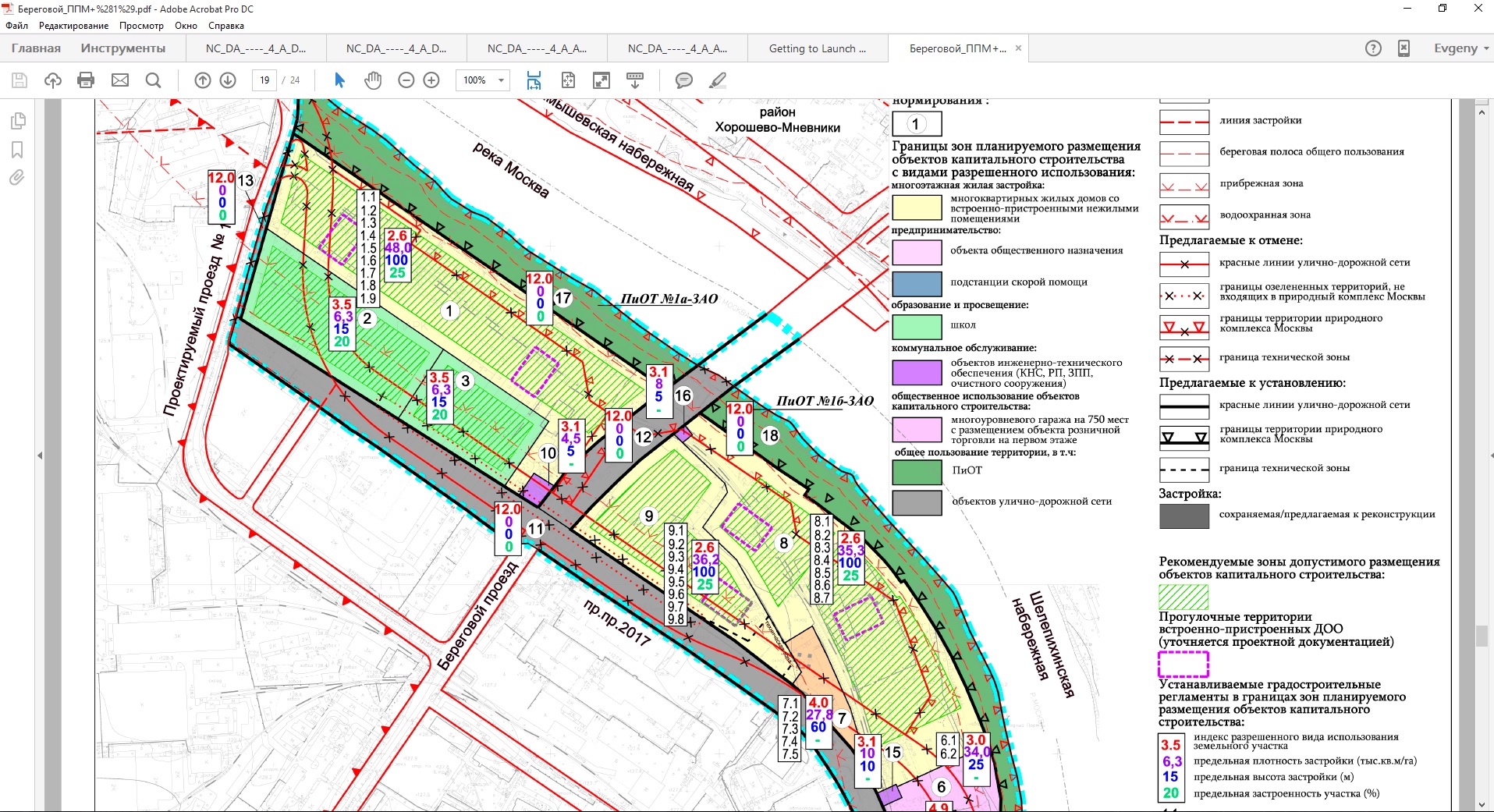The width and height of the screenshot is (1494, 812).
Task: Click the ПиОТ №1а-ЗАО map label
Action: coord(669,299)
